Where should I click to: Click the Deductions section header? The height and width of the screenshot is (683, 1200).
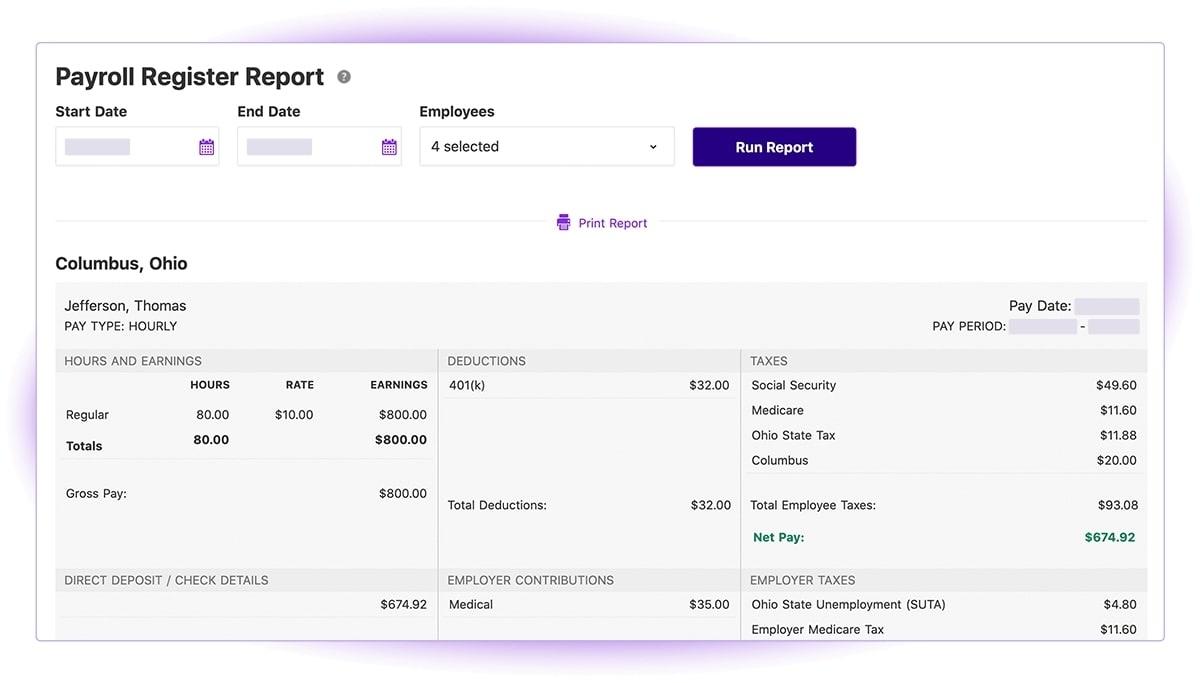click(486, 361)
